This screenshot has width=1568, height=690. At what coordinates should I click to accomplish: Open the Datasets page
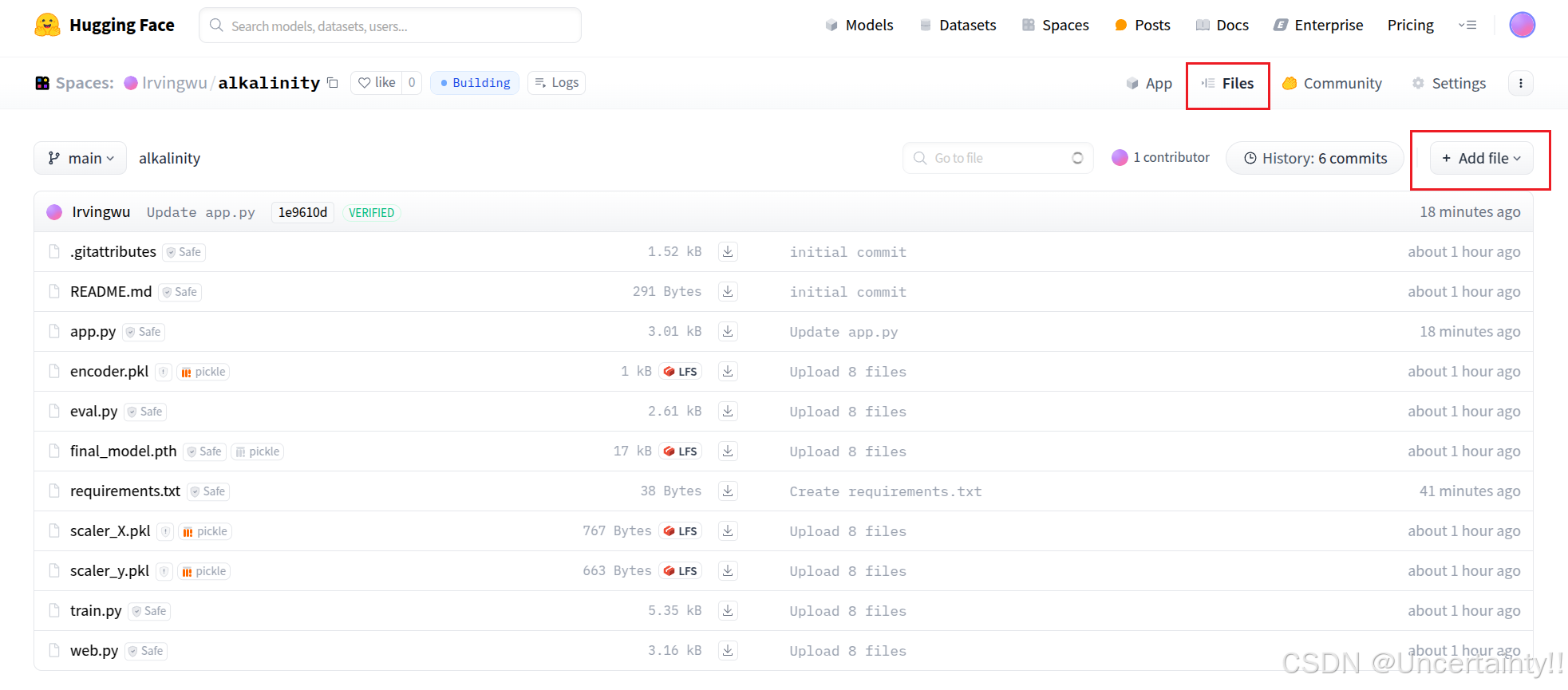click(958, 26)
